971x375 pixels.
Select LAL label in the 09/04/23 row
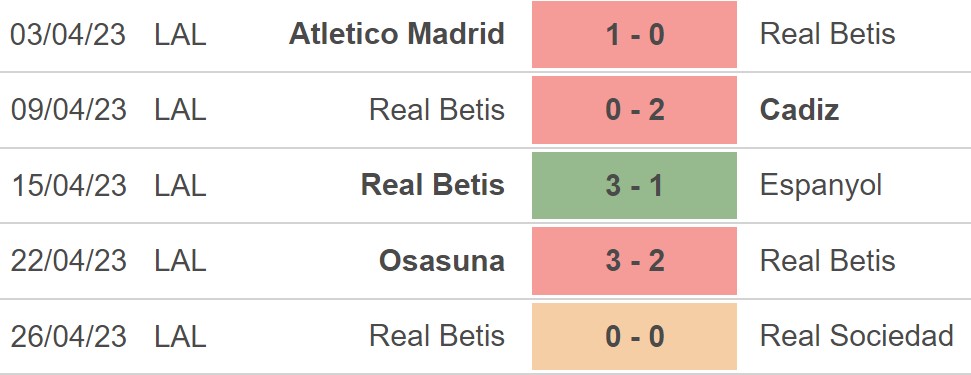tap(180, 110)
